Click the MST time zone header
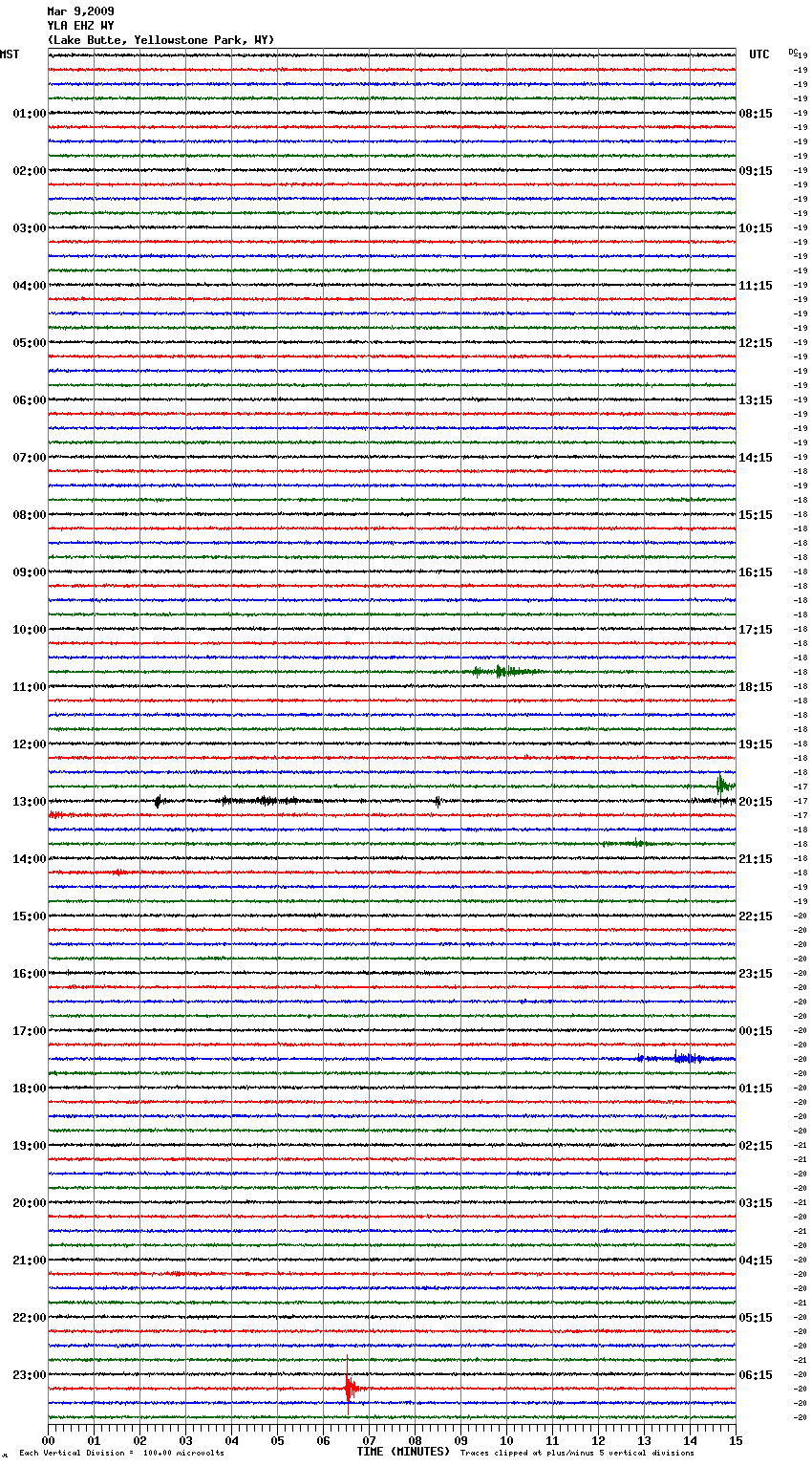 coord(10,54)
